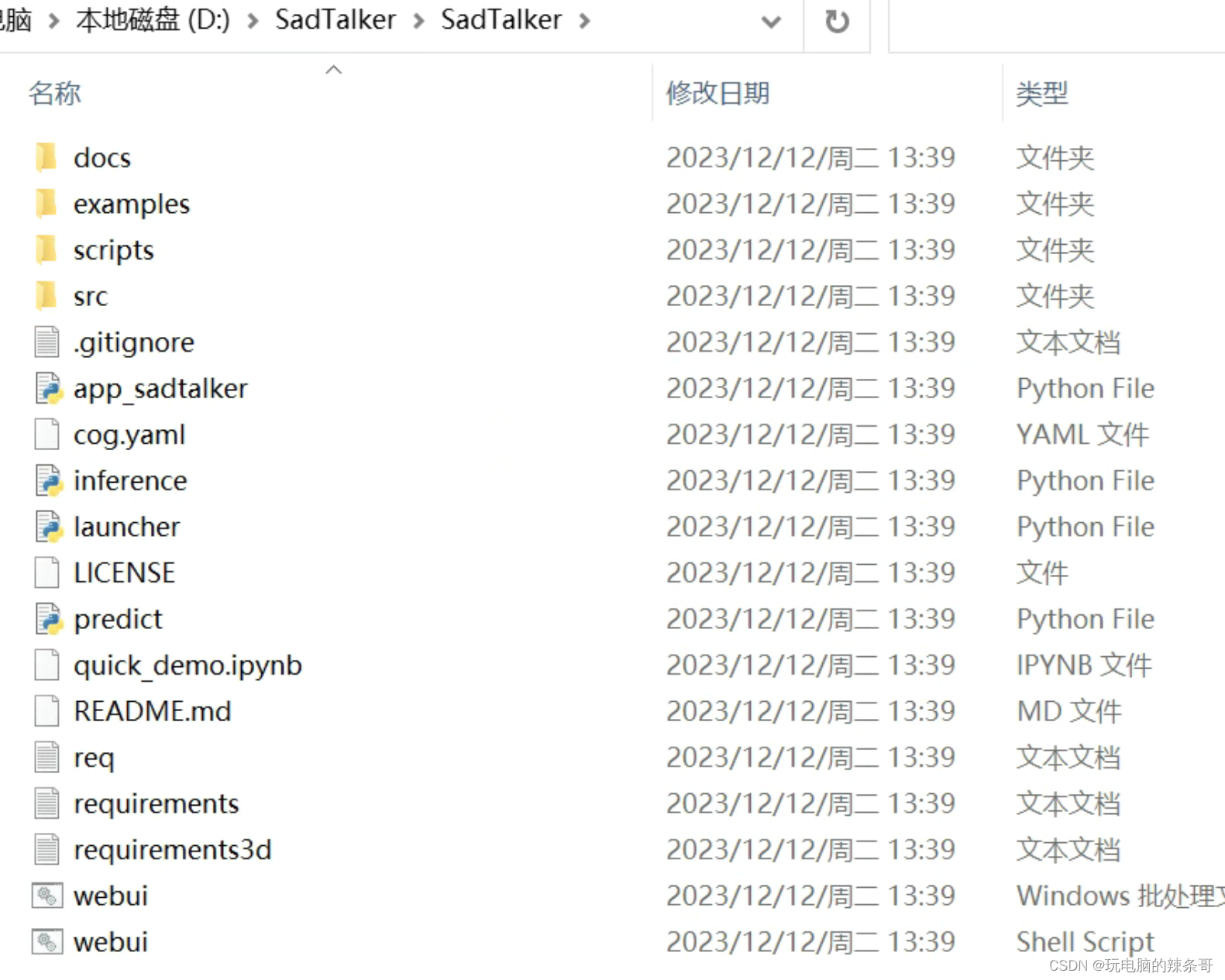Click the IPYNB 文件 type cell
This screenshot has width=1225, height=980.
click(x=1084, y=665)
